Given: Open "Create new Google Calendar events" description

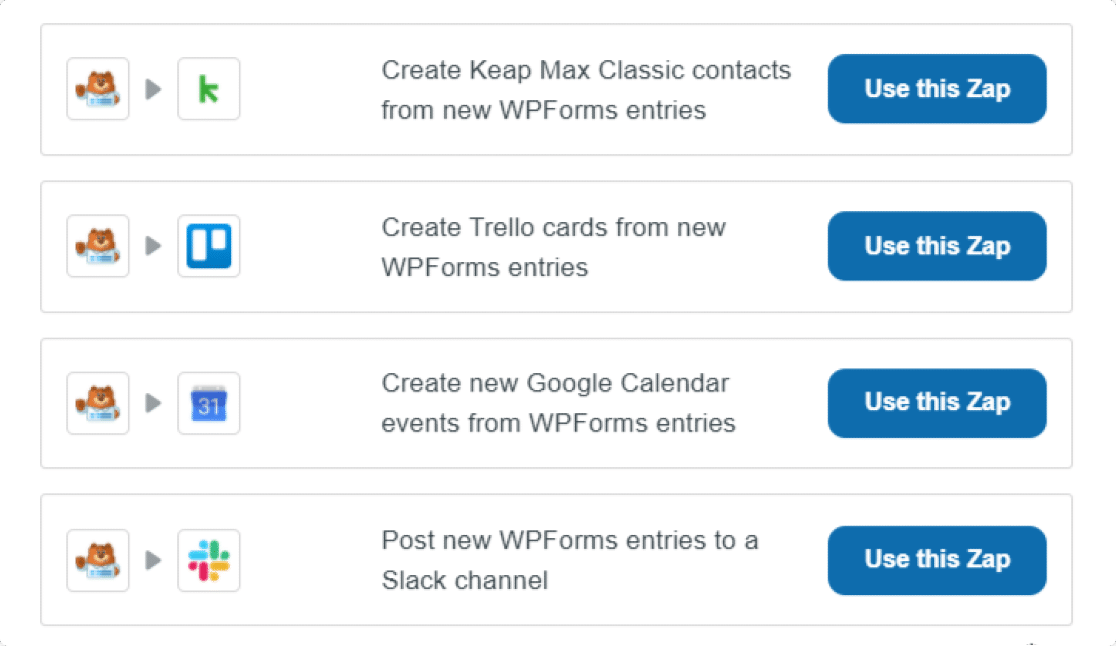Looking at the screenshot, I should 558,403.
